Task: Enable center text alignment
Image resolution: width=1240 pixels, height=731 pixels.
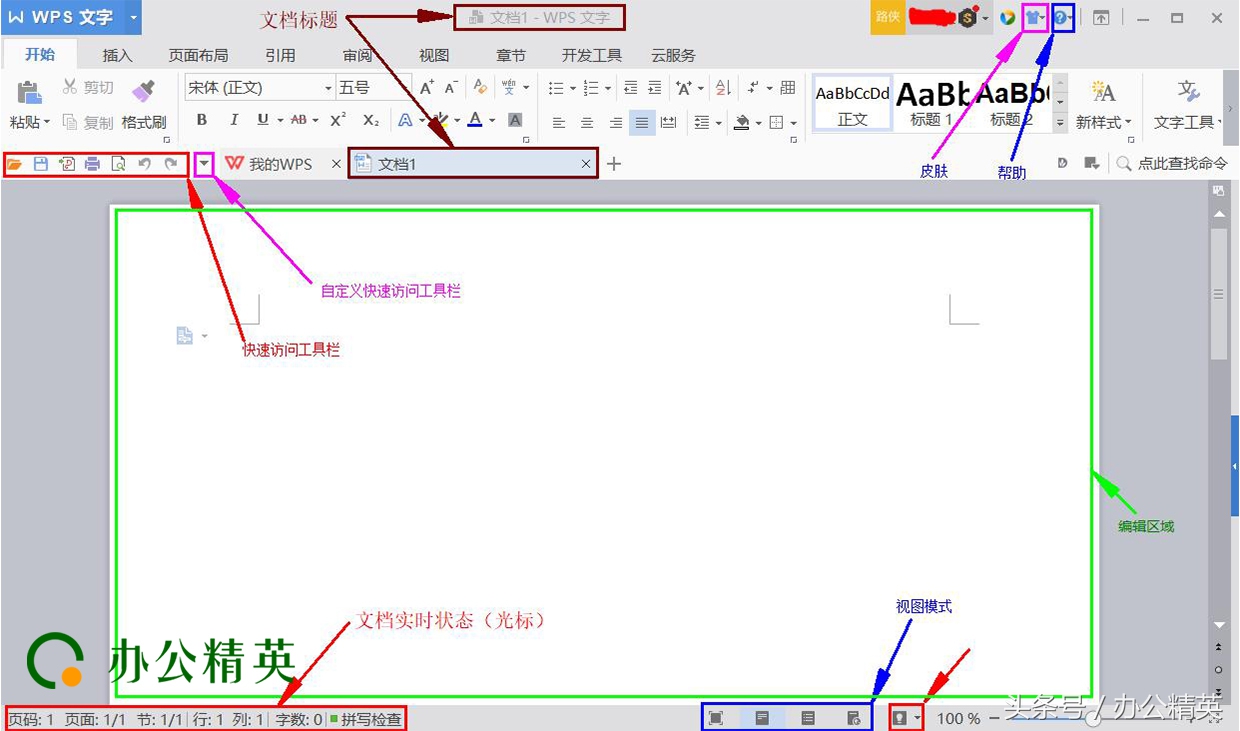Action: (x=585, y=122)
